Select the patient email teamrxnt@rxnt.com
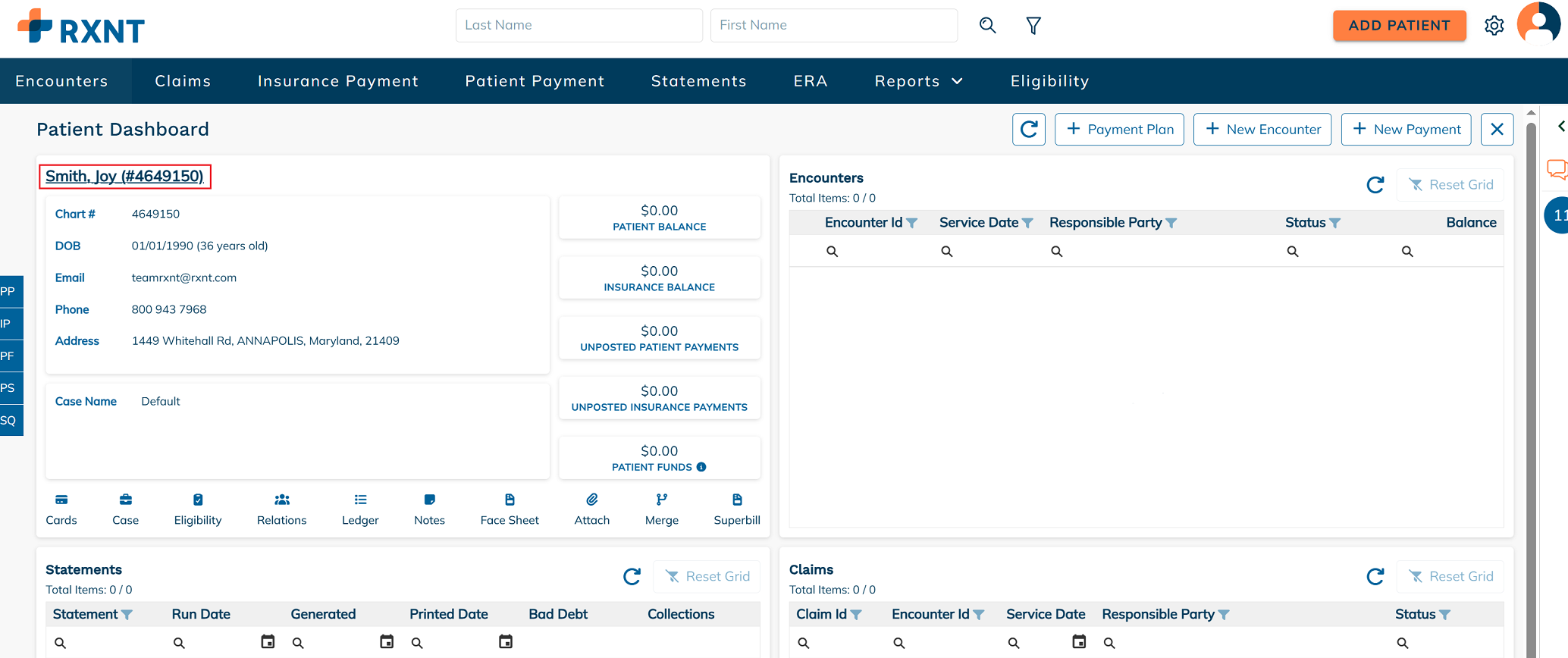1568x658 pixels. coord(184,278)
